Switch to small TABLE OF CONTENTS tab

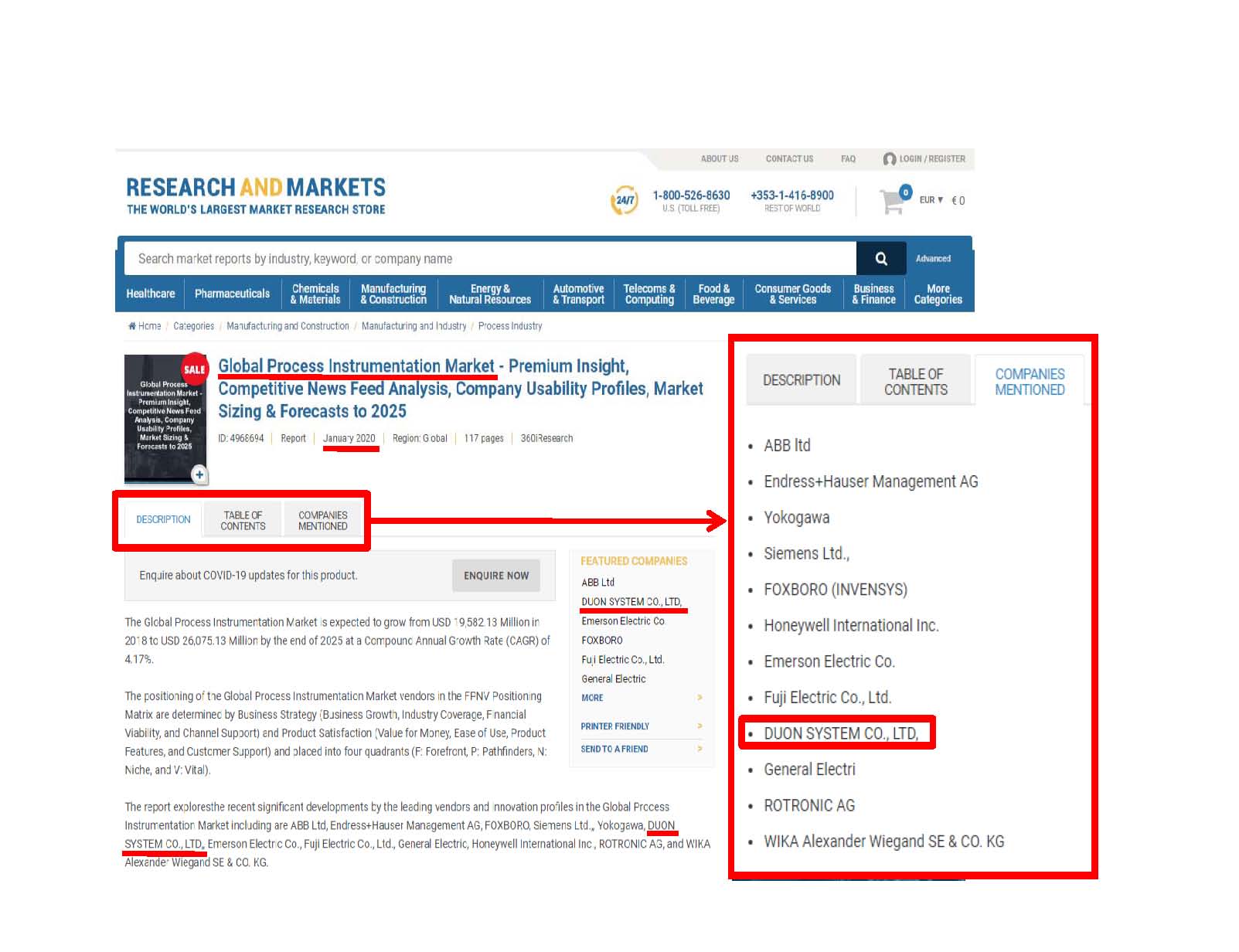coord(243,521)
